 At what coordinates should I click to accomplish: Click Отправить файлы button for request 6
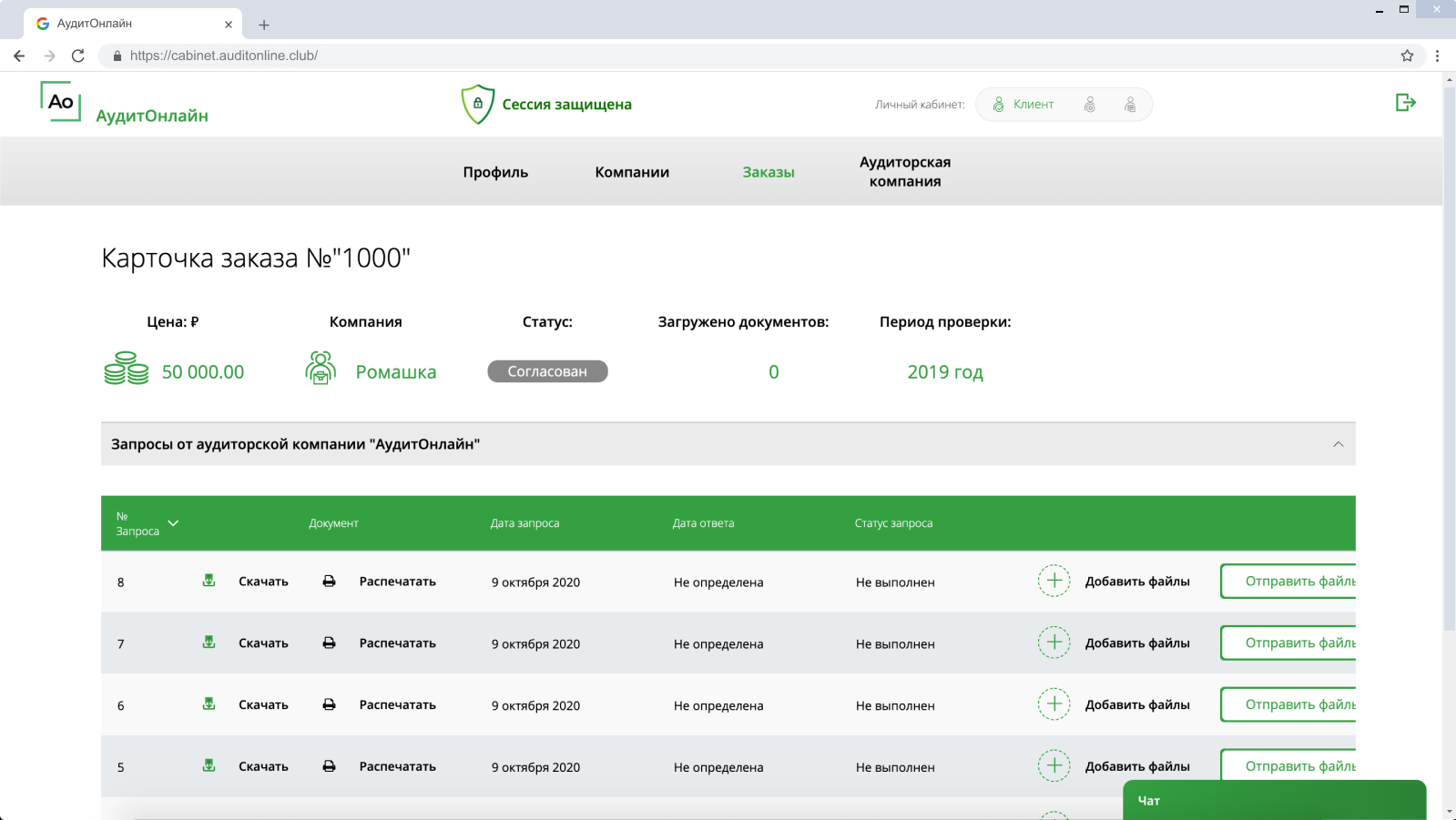1288,704
